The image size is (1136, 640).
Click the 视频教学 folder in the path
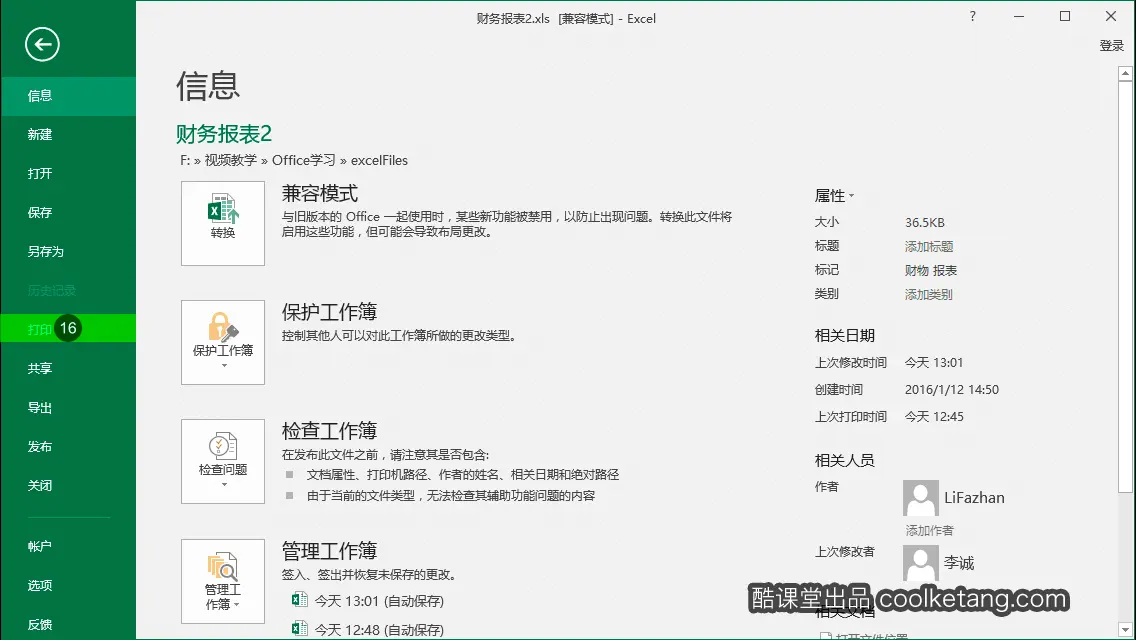pyautogui.click(x=230, y=160)
